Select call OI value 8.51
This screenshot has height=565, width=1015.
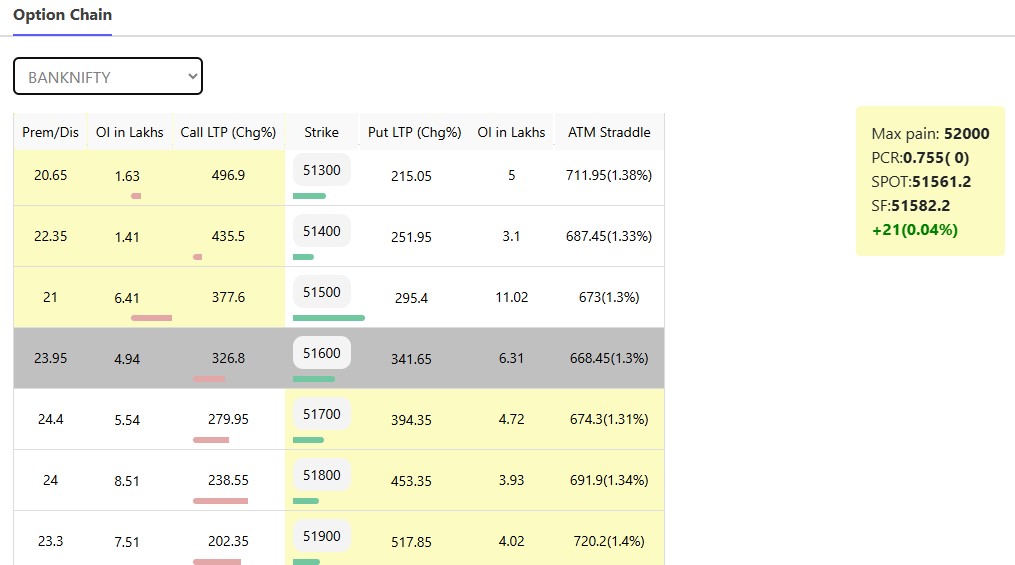(127, 481)
